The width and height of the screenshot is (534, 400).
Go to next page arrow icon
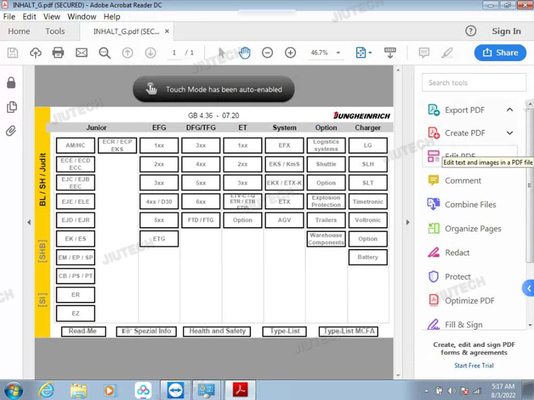pos(151,53)
